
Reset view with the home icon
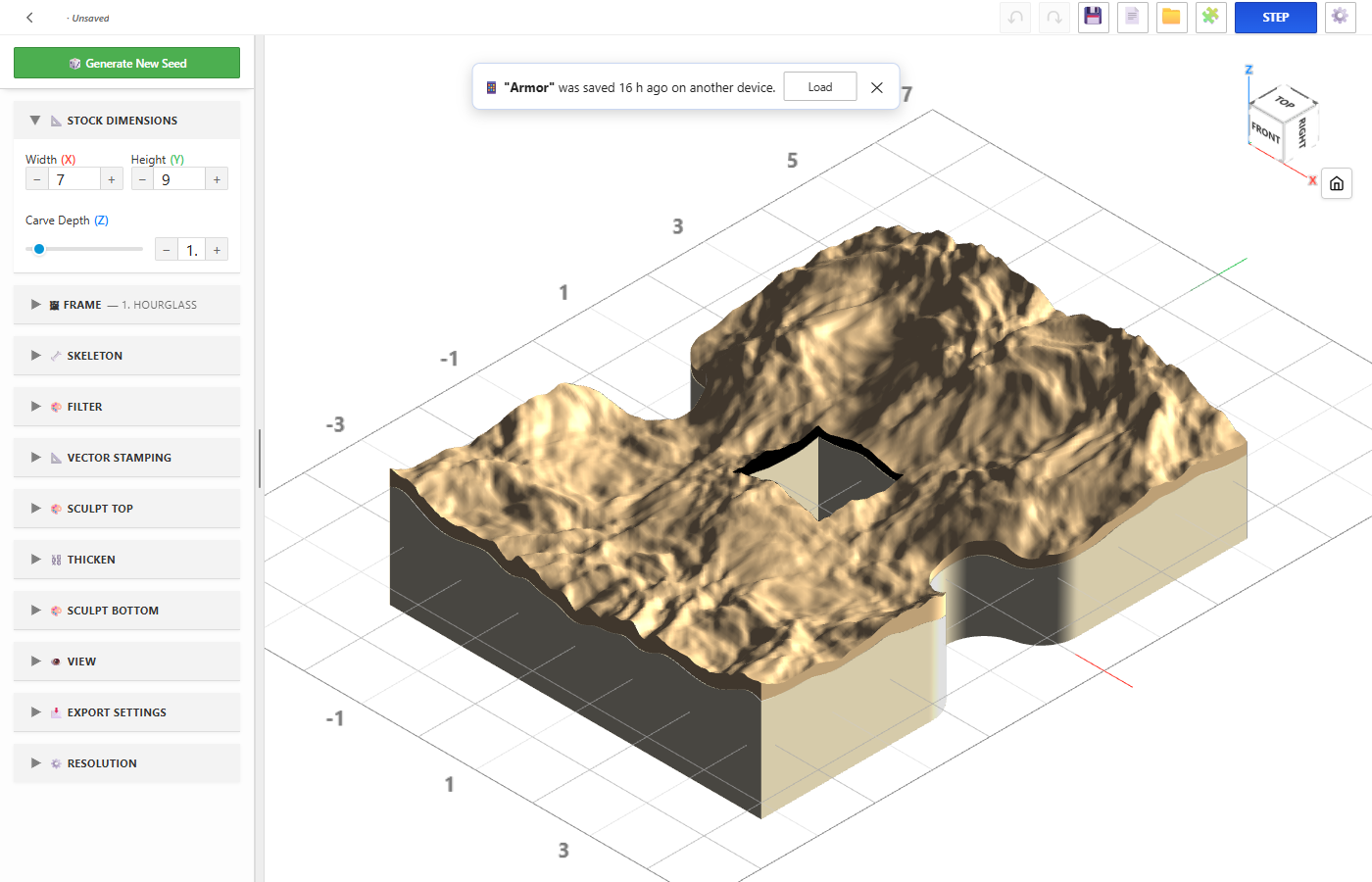click(x=1337, y=183)
